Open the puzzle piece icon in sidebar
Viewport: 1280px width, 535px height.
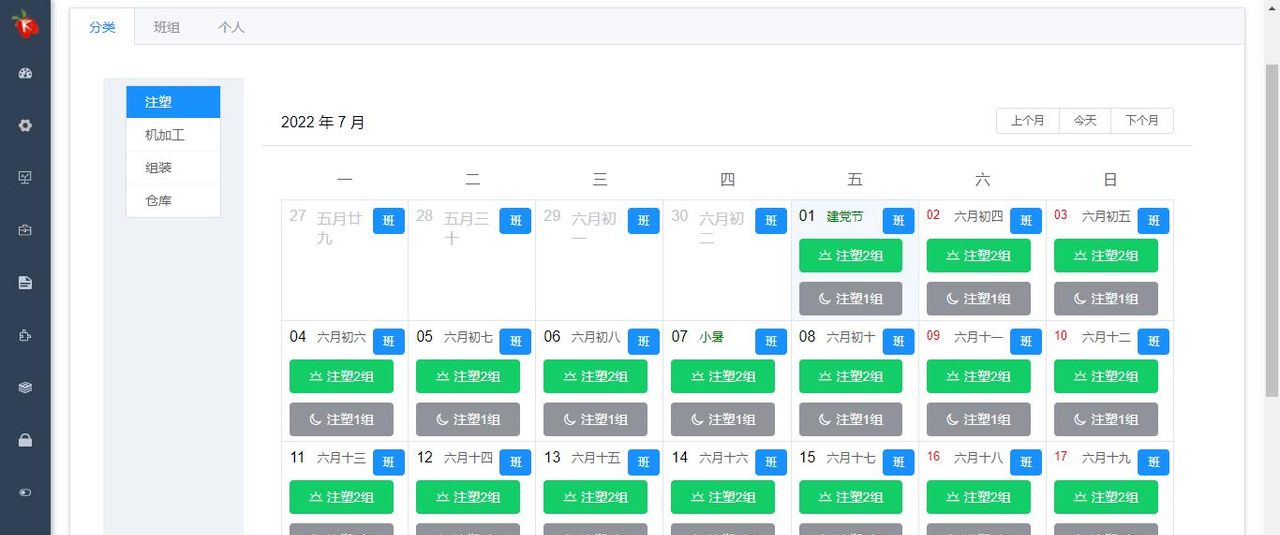[25, 335]
